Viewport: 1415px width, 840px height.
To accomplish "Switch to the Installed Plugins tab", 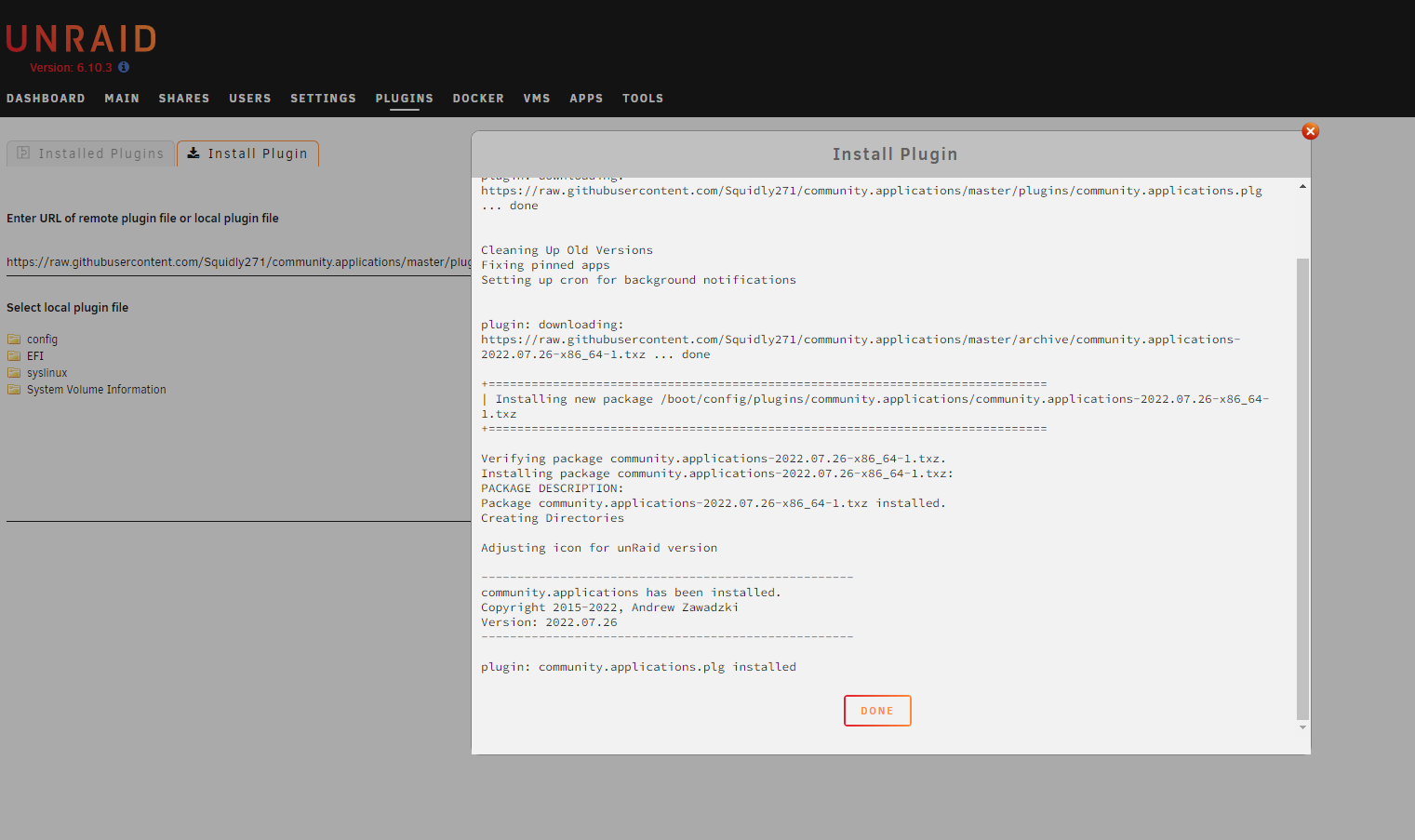I will click(x=91, y=153).
